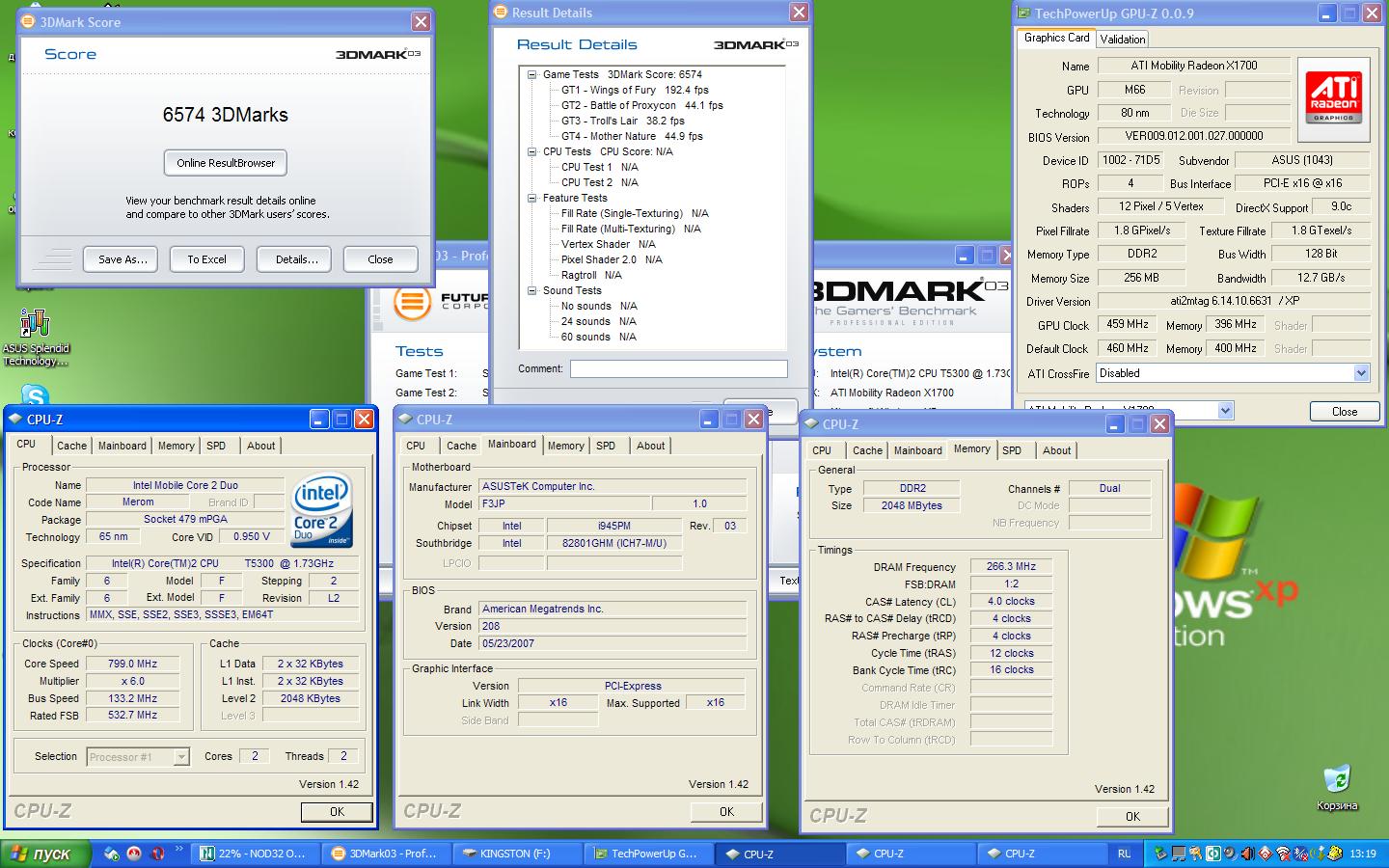Select the Pixel Shader 2.0 tree row
The width and height of the screenshot is (1389, 868).
(612, 259)
